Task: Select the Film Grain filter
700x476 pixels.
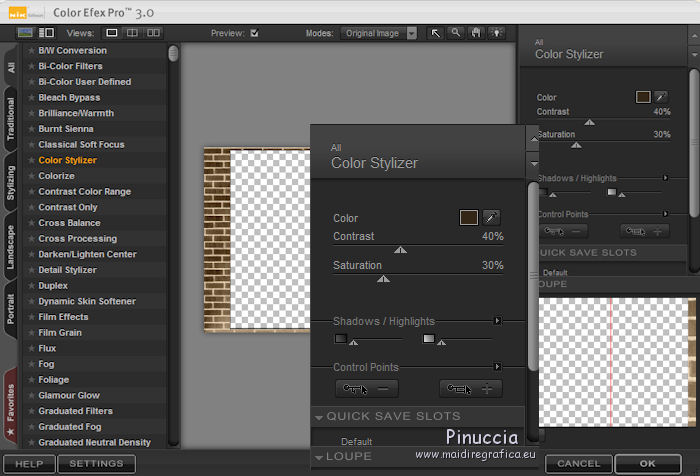Action: click(x=60, y=332)
